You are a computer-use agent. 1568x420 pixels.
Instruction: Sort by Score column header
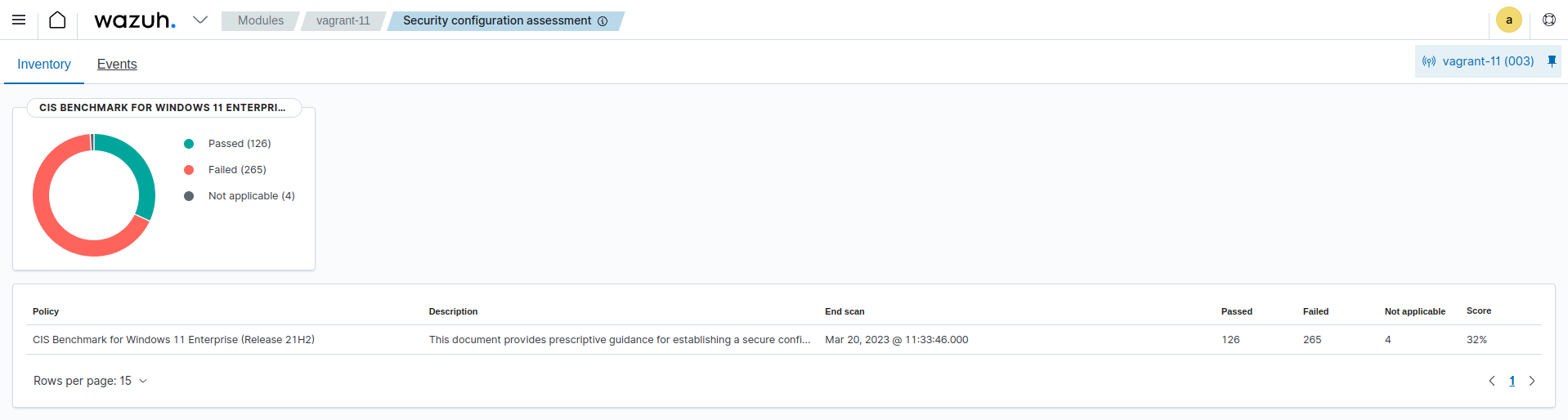(x=1478, y=311)
